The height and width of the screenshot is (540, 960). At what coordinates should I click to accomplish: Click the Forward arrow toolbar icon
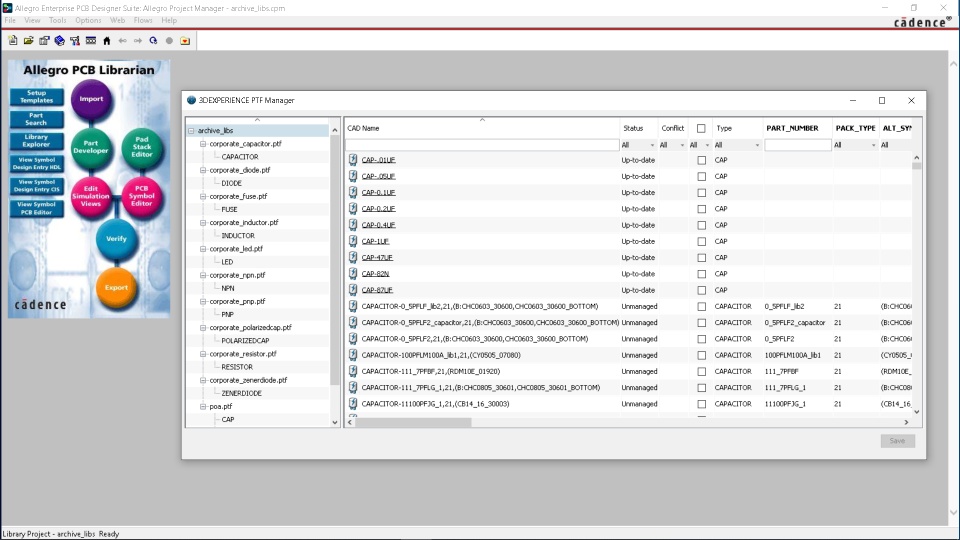point(138,40)
